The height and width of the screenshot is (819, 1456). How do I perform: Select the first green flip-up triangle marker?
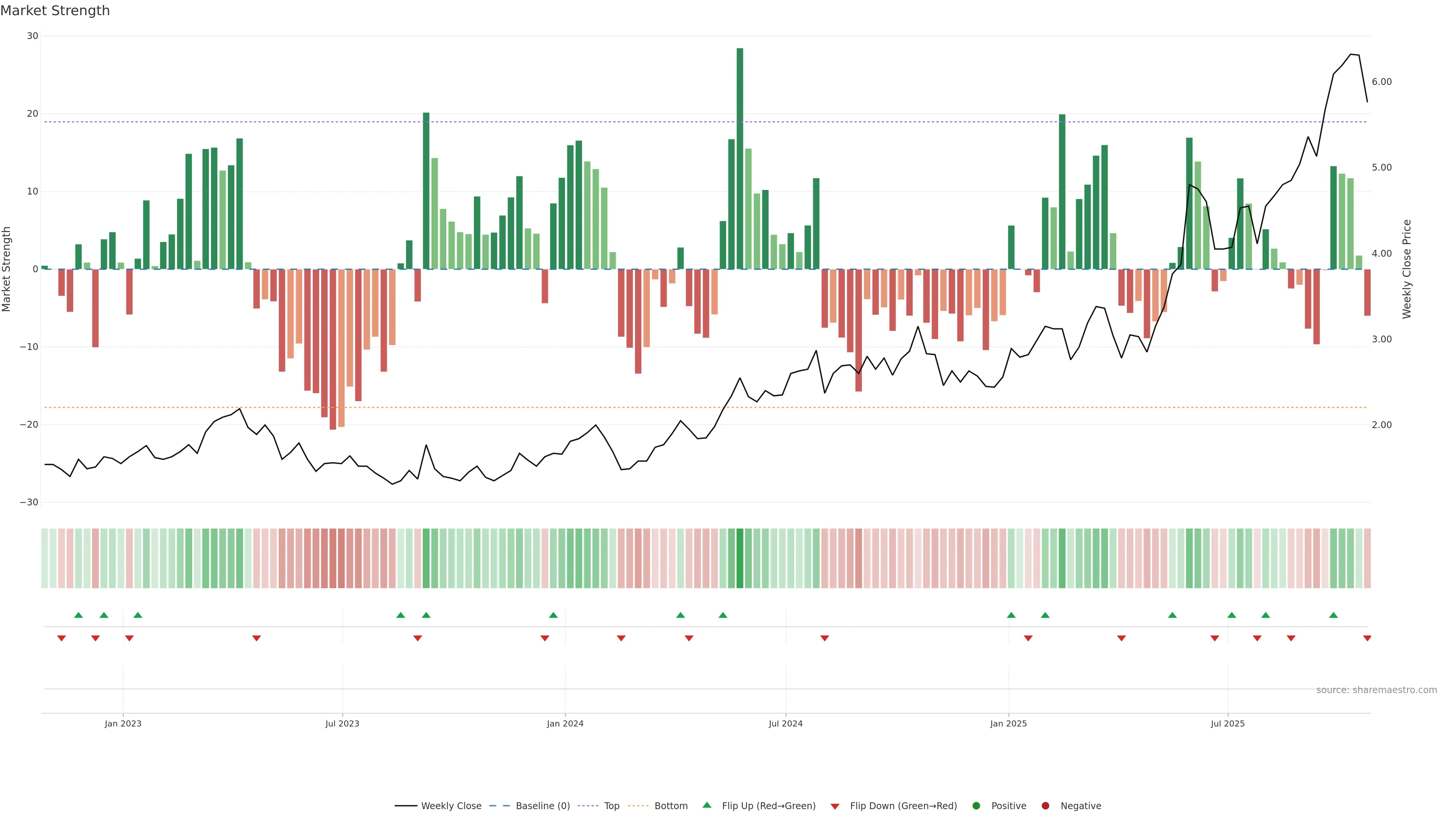coord(78,615)
